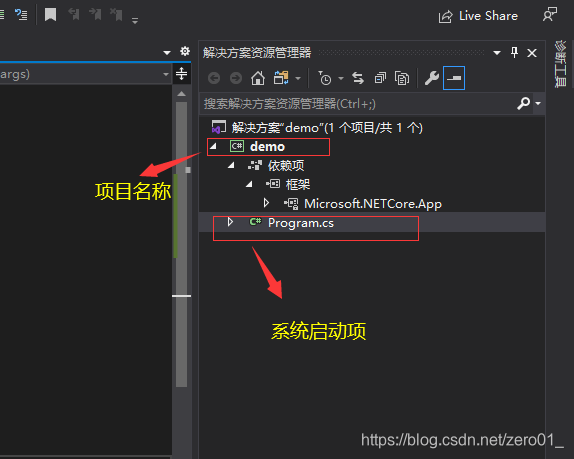The width and height of the screenshot is (574, 459).
Task: Click the editor settings gear icon
Action: point(185,51)
